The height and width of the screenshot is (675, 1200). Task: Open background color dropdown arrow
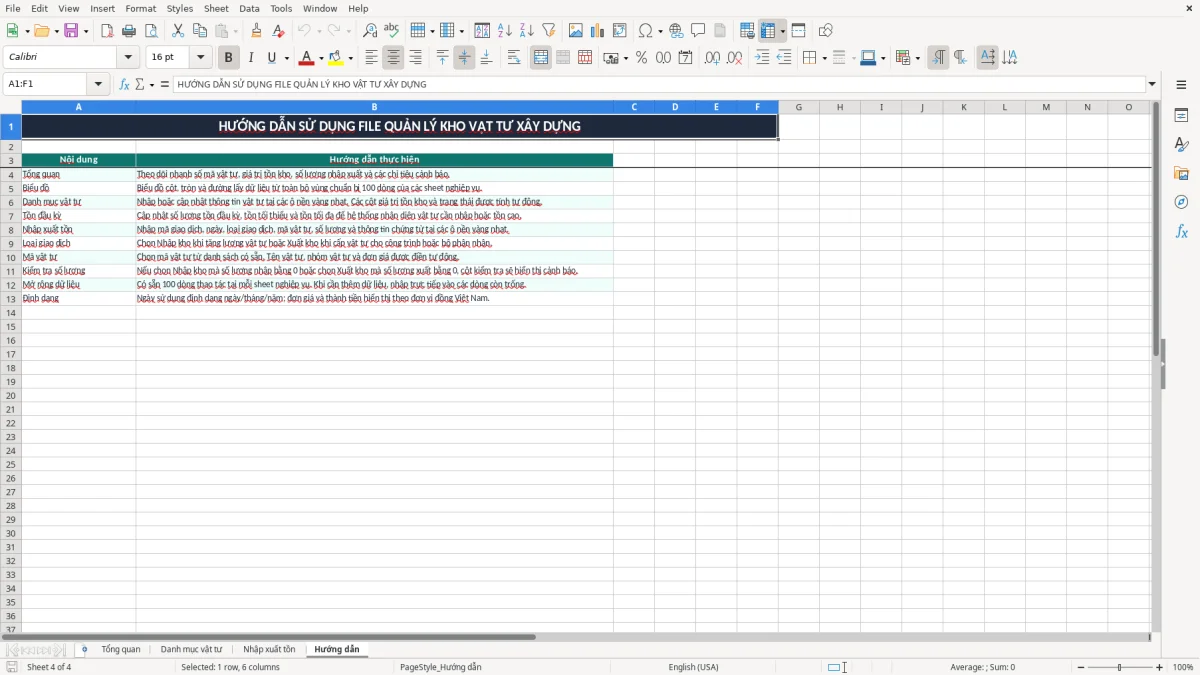pyautogui.click(x=351, y=58)
